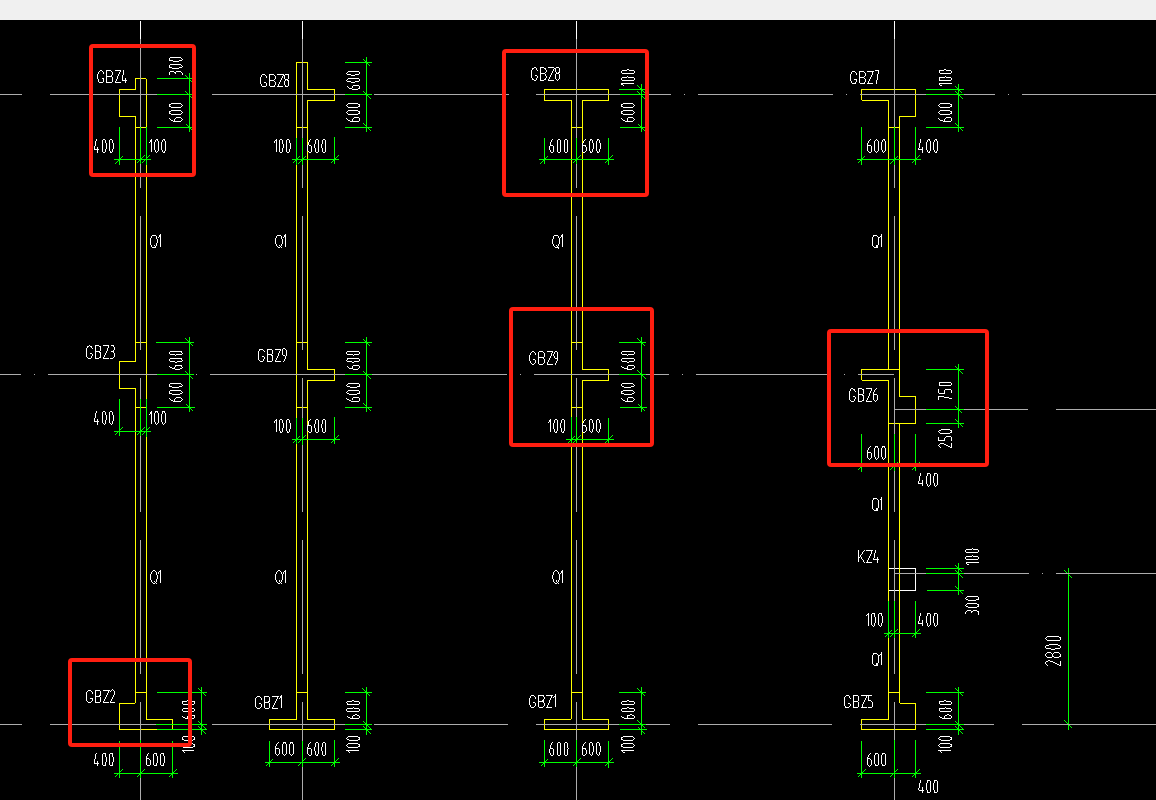Select the GBZ2 column label
1156x800 pixels.
coord(100,697)
